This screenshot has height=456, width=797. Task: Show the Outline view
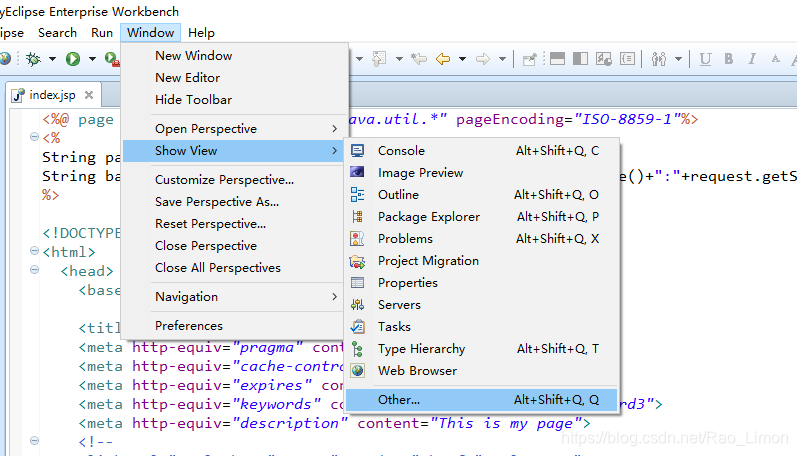pyautogui.click(x=481, y=194)
